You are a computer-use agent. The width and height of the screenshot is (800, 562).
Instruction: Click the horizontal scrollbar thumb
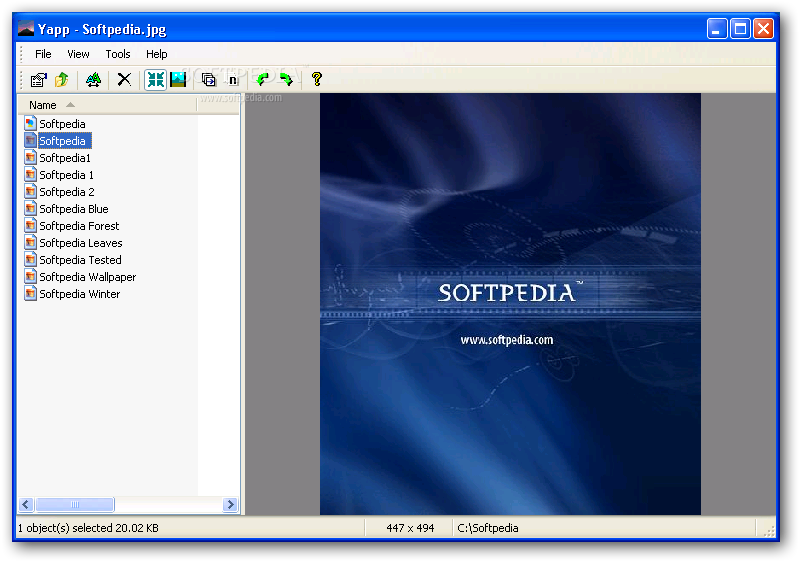coord(74,504)
